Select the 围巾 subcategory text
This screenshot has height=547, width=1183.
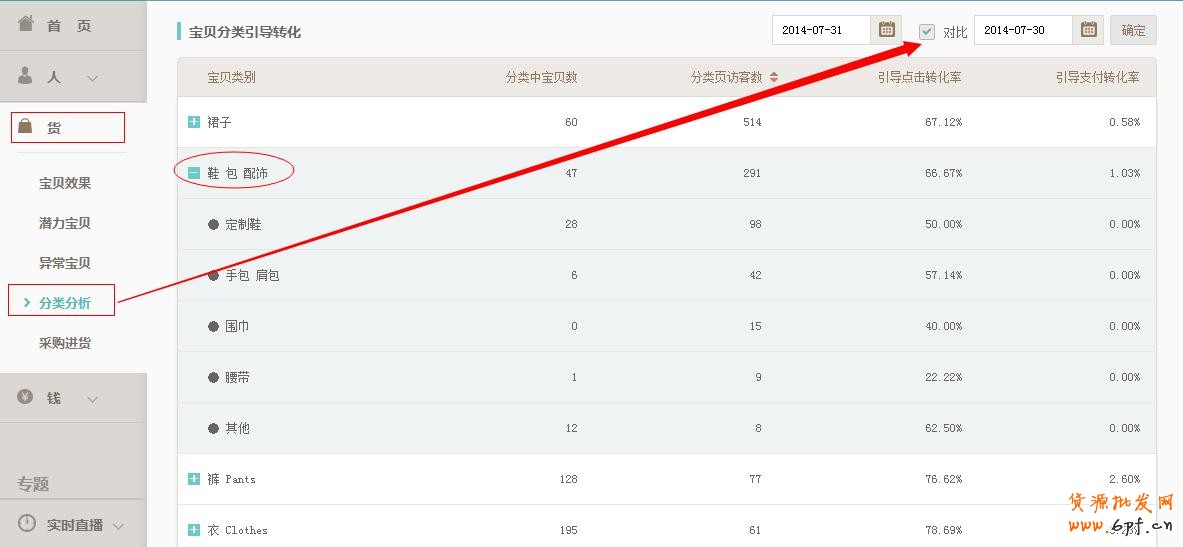coord(238,326)
